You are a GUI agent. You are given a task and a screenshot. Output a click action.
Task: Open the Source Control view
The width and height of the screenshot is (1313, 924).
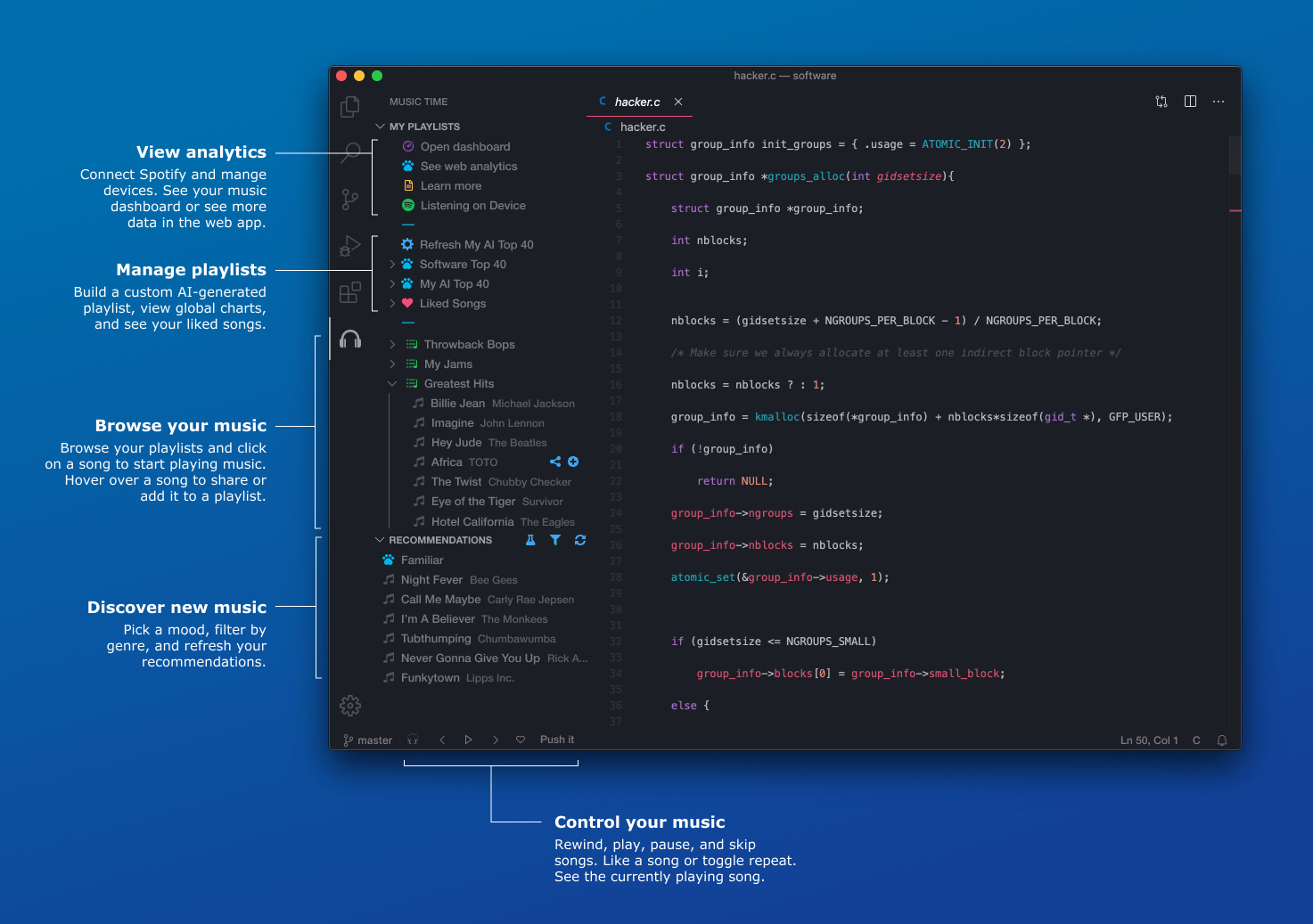(x=350, y=200)
